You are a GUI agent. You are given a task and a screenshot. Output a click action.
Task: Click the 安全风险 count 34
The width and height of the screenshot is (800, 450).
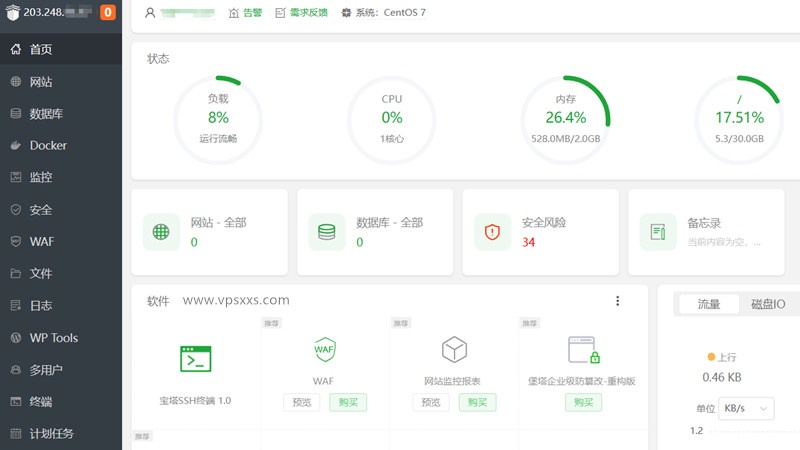tap(529, 242)
